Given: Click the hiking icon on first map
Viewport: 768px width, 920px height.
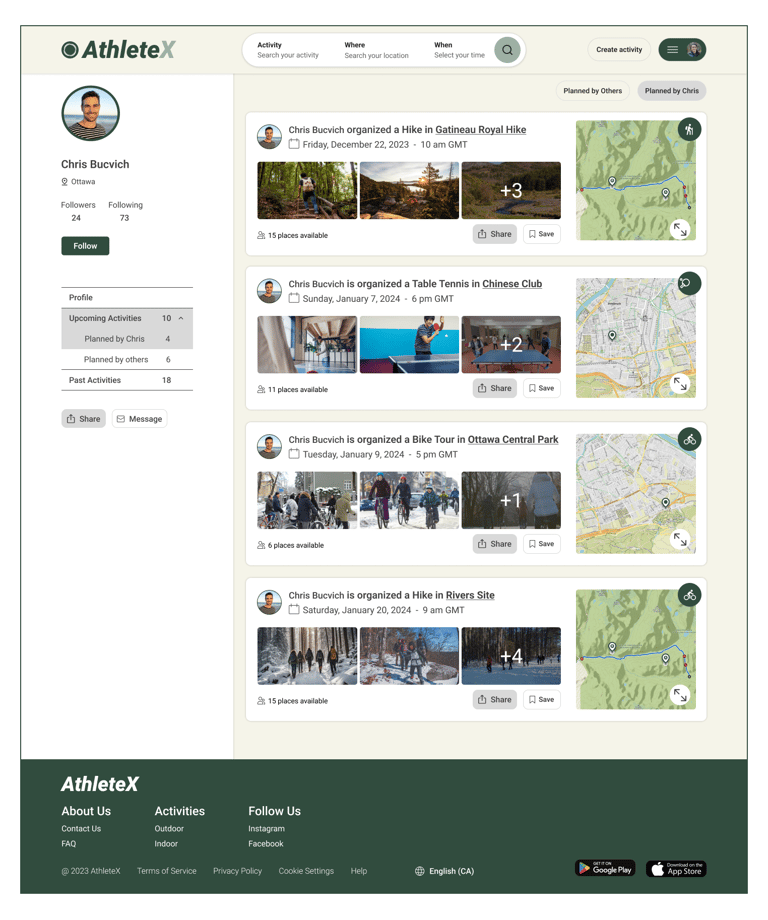Looking at the screenshot, I should (689, 130).
